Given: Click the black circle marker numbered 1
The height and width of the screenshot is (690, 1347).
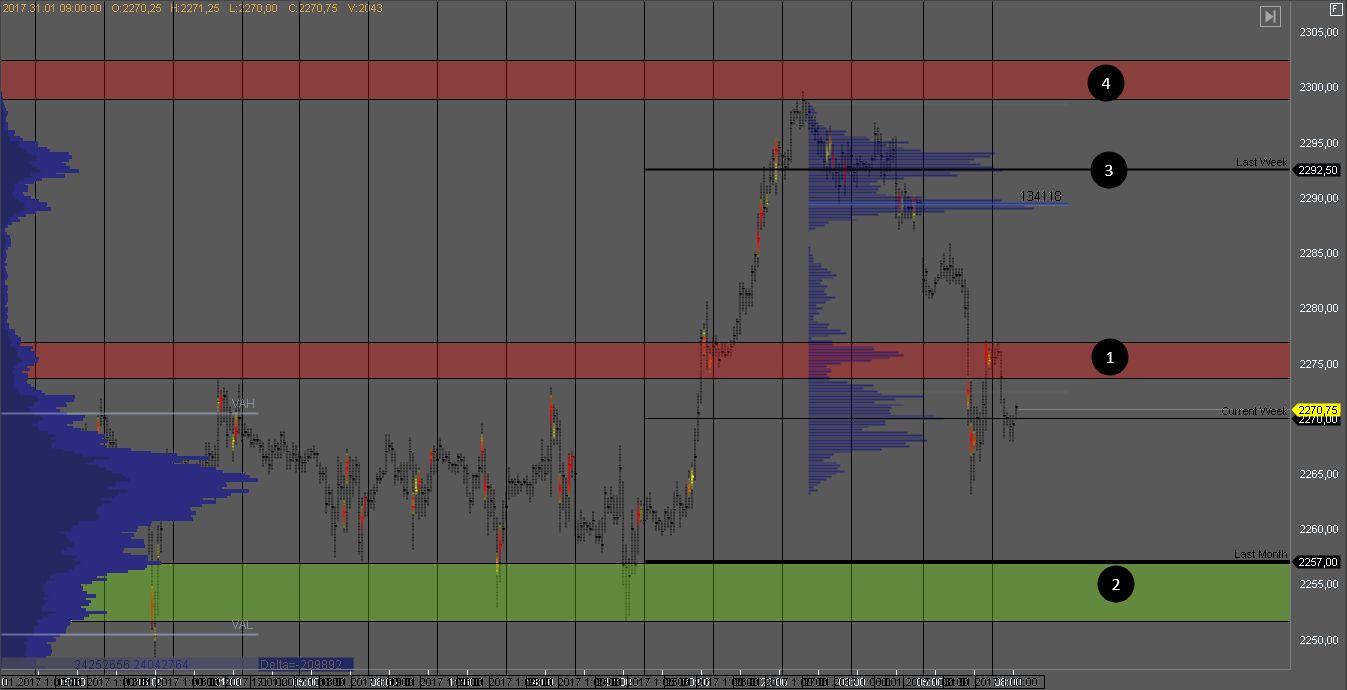Looking at the screenshot, I should 1109,357.
